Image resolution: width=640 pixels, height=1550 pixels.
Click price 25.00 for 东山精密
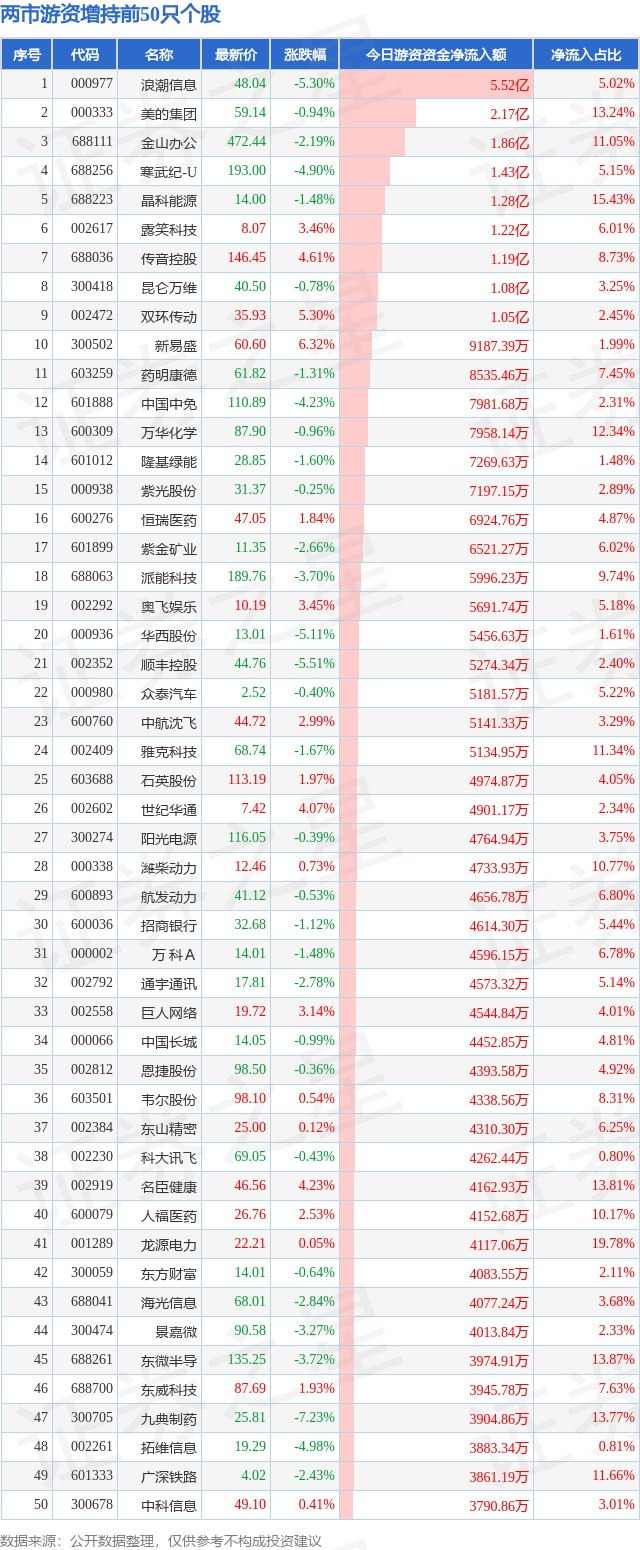[x=251, y=1128]
